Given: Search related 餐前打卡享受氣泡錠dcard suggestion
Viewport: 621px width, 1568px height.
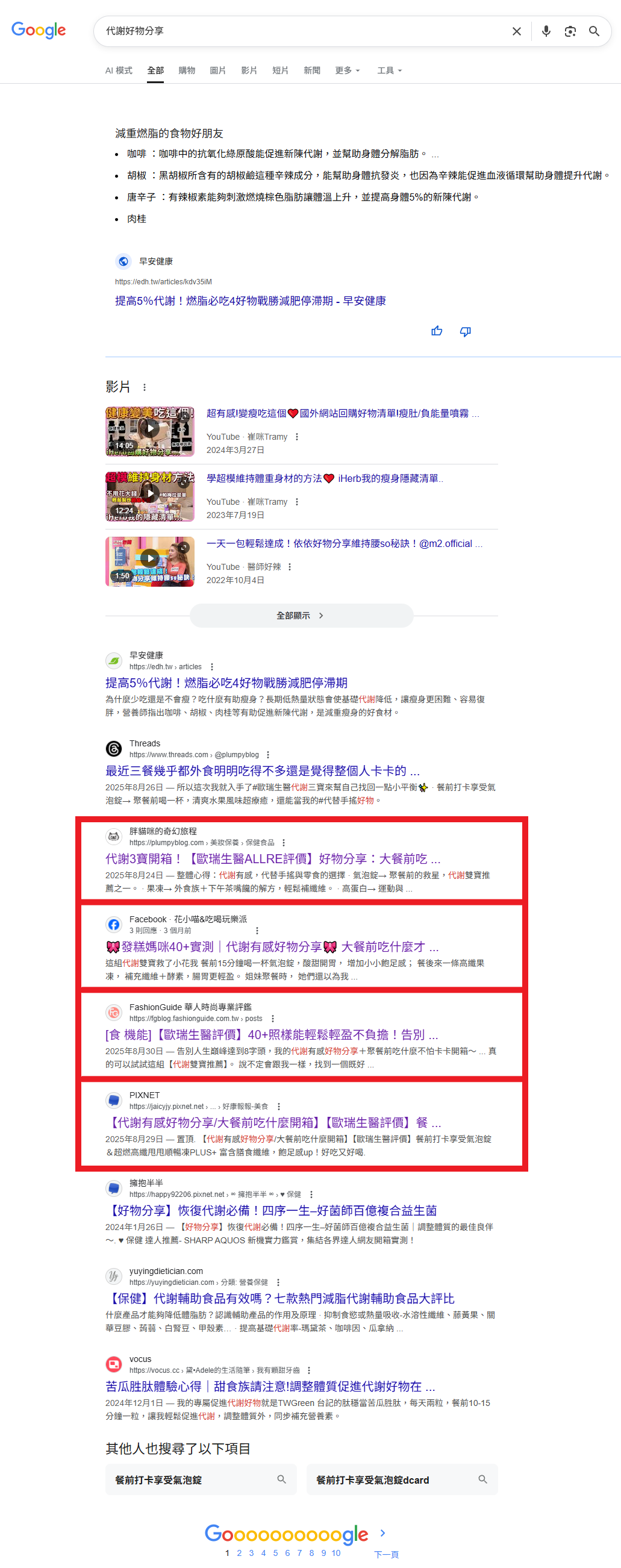Looking at the screenshot, I should [402, 1479].
